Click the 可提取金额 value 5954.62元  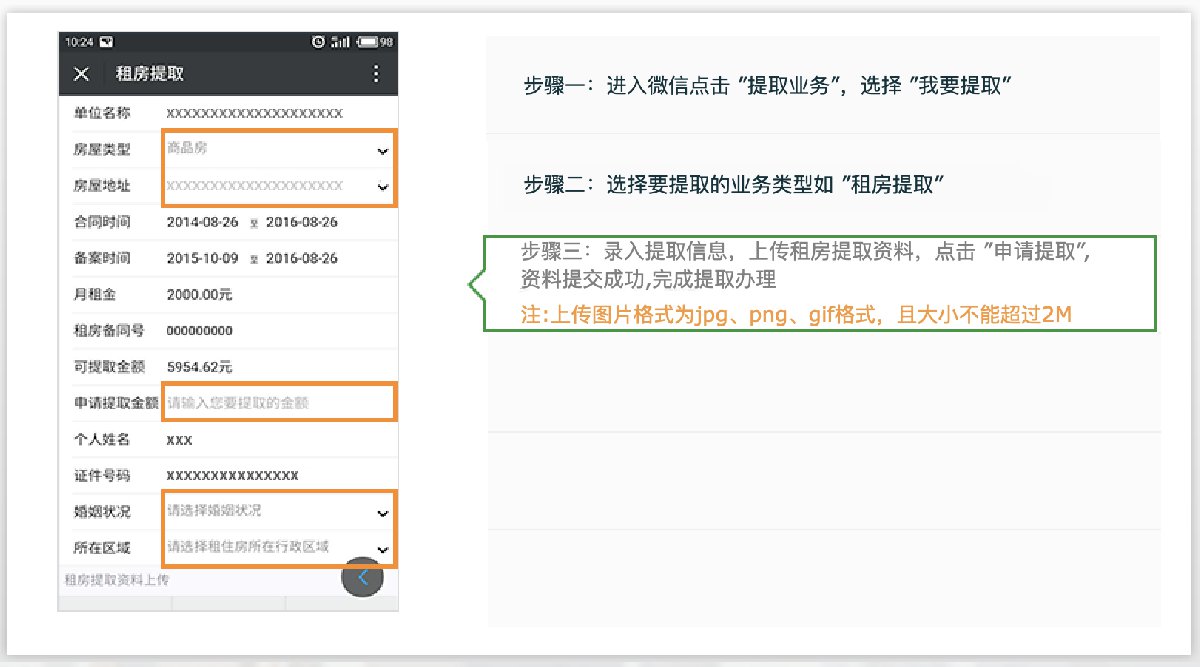199,367
